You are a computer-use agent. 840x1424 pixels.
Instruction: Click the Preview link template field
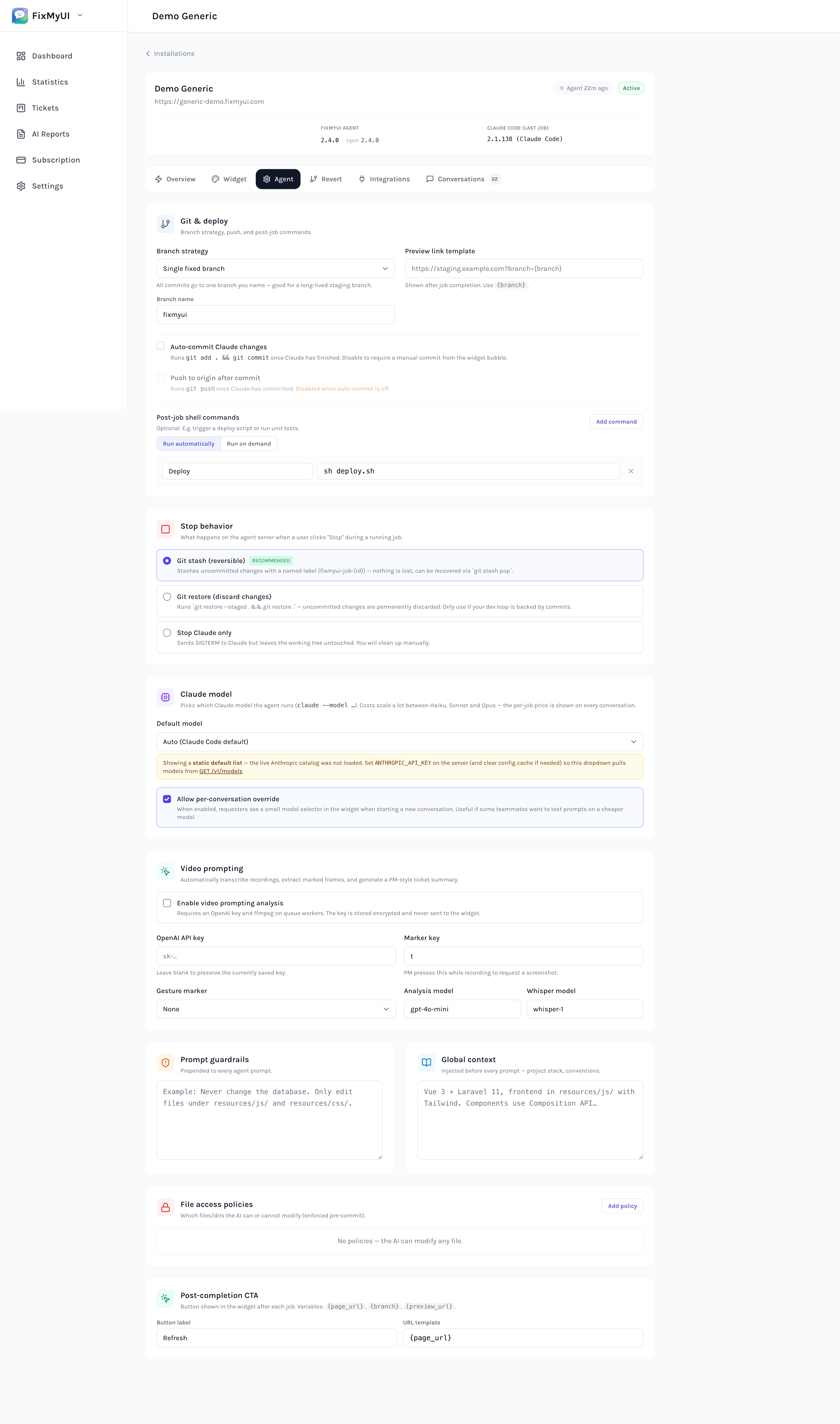(524, 269)
